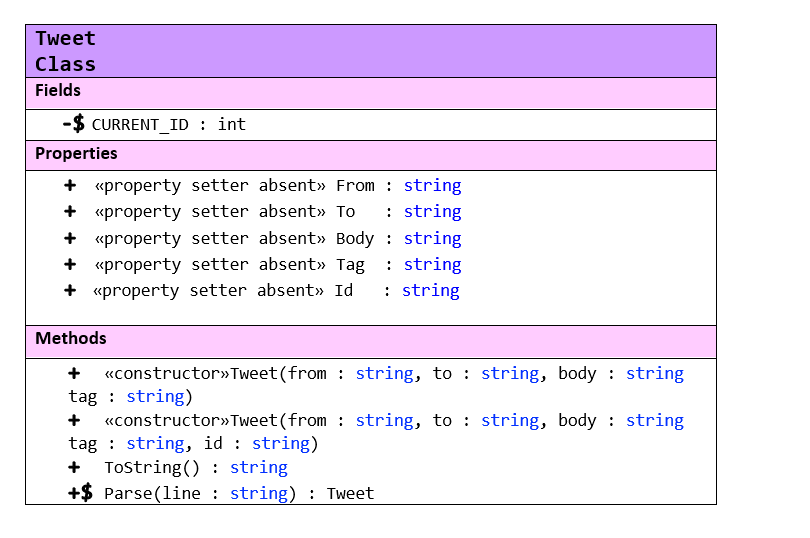Image resolution: width=810 pixels, height=538 pixels.
Task: Click the plus sign beside Body property
Action: pyautogui.click(x=70, y=238)
